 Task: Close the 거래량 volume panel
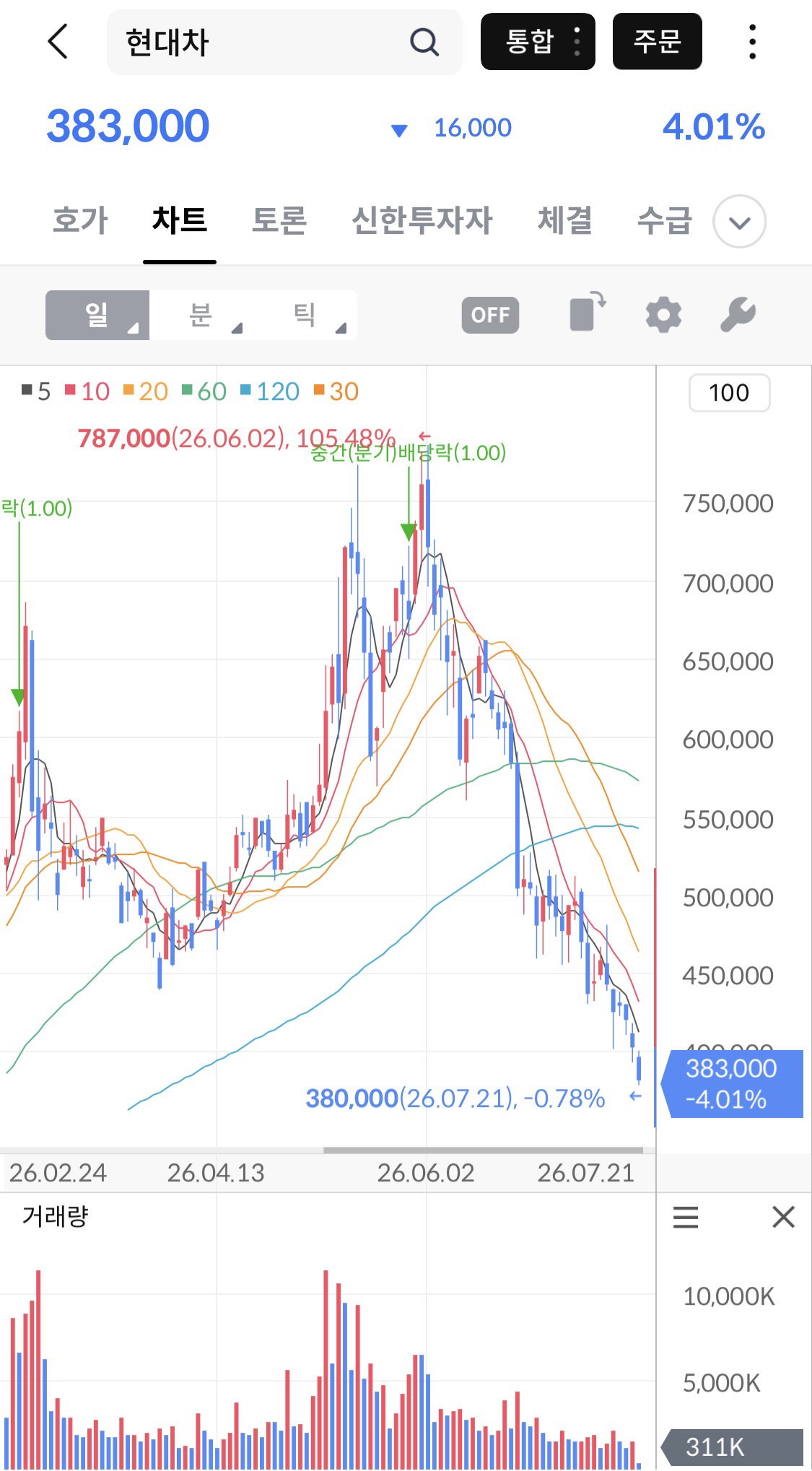pyautogui.click(x=783, y=1217)
